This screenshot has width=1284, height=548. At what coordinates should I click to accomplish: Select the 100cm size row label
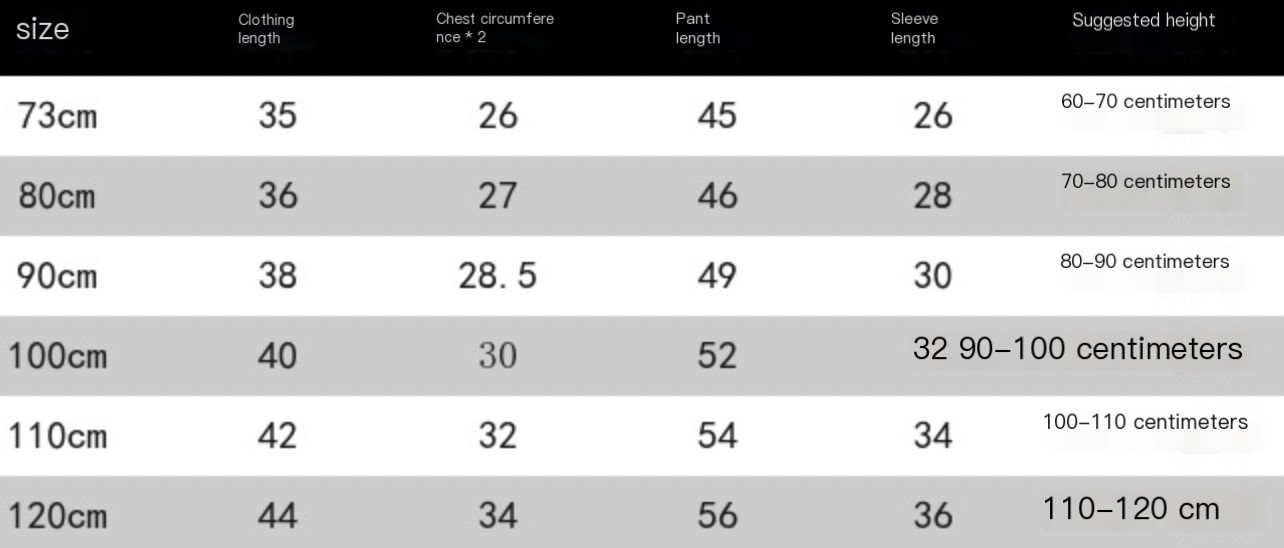coord(58,356)
